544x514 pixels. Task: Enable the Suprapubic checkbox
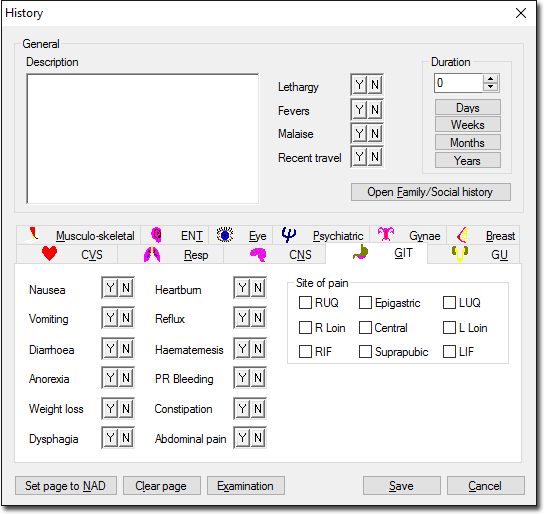365,351
